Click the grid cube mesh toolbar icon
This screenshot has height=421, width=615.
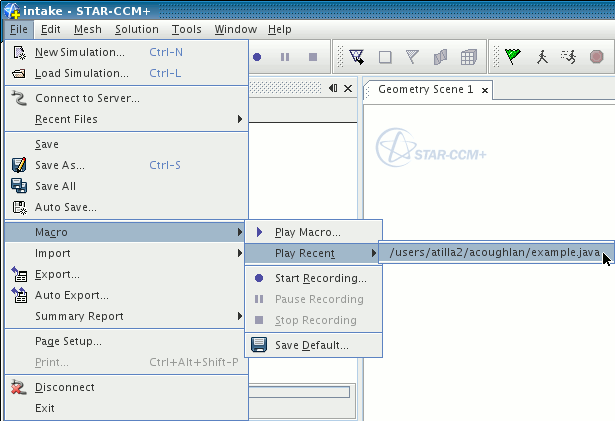tap(469, 57)
